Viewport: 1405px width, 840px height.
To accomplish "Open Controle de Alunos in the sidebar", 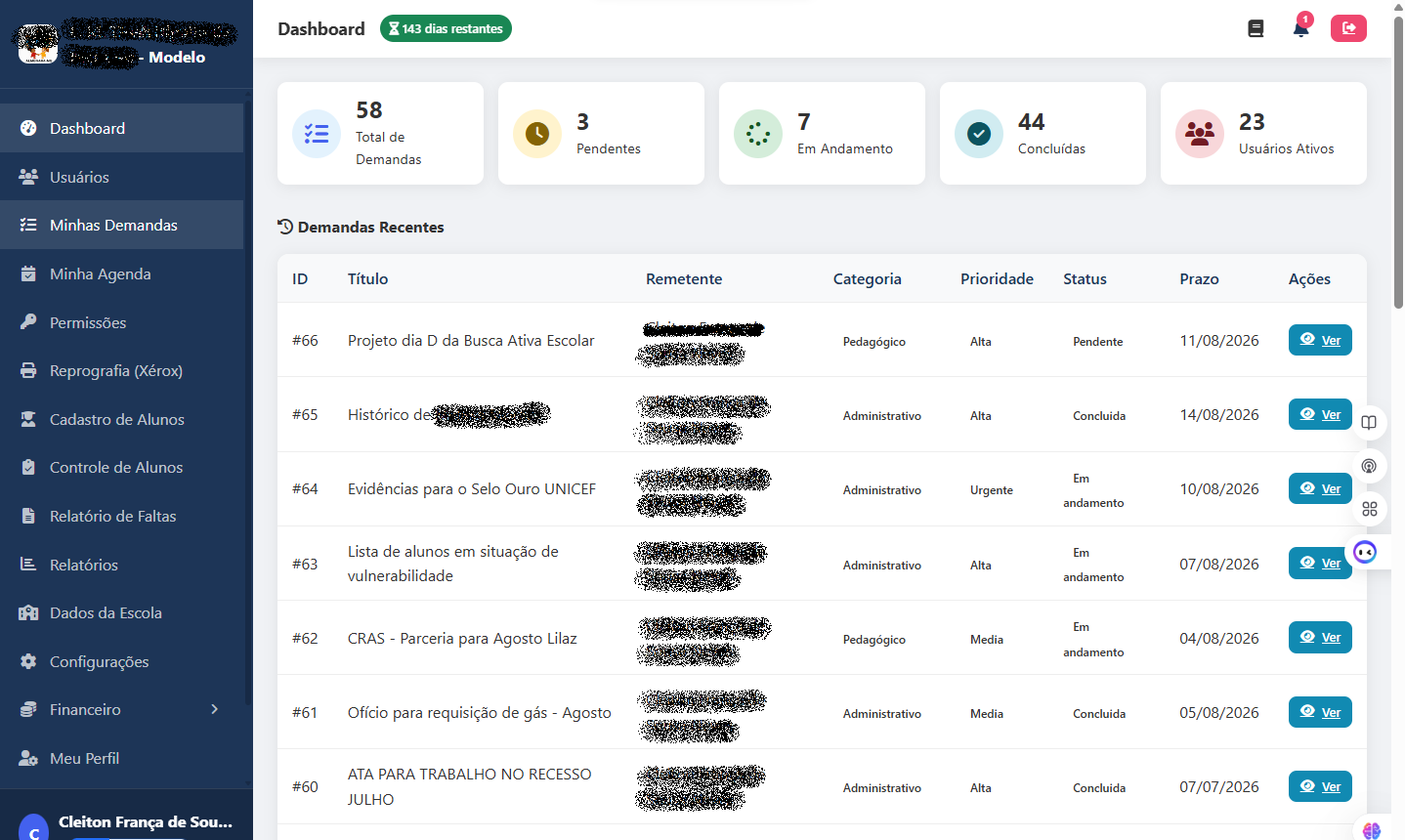I will pyautogui.click(x=121, y=467).
